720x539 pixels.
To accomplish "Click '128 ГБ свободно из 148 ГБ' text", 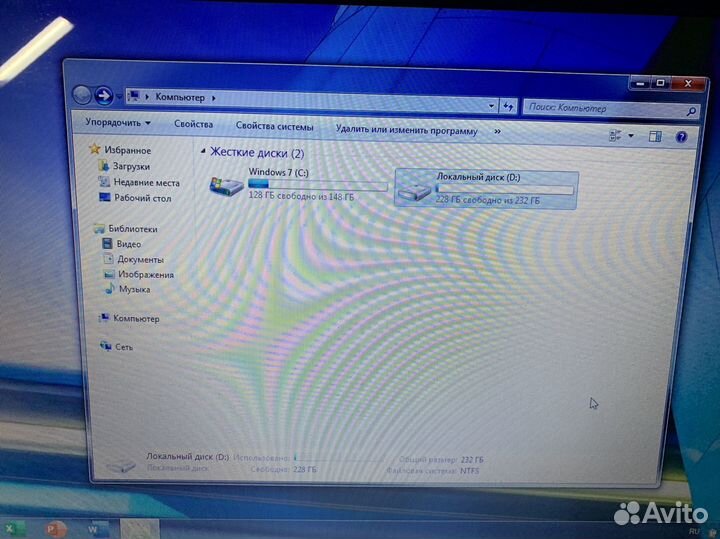I will point(301,197).
